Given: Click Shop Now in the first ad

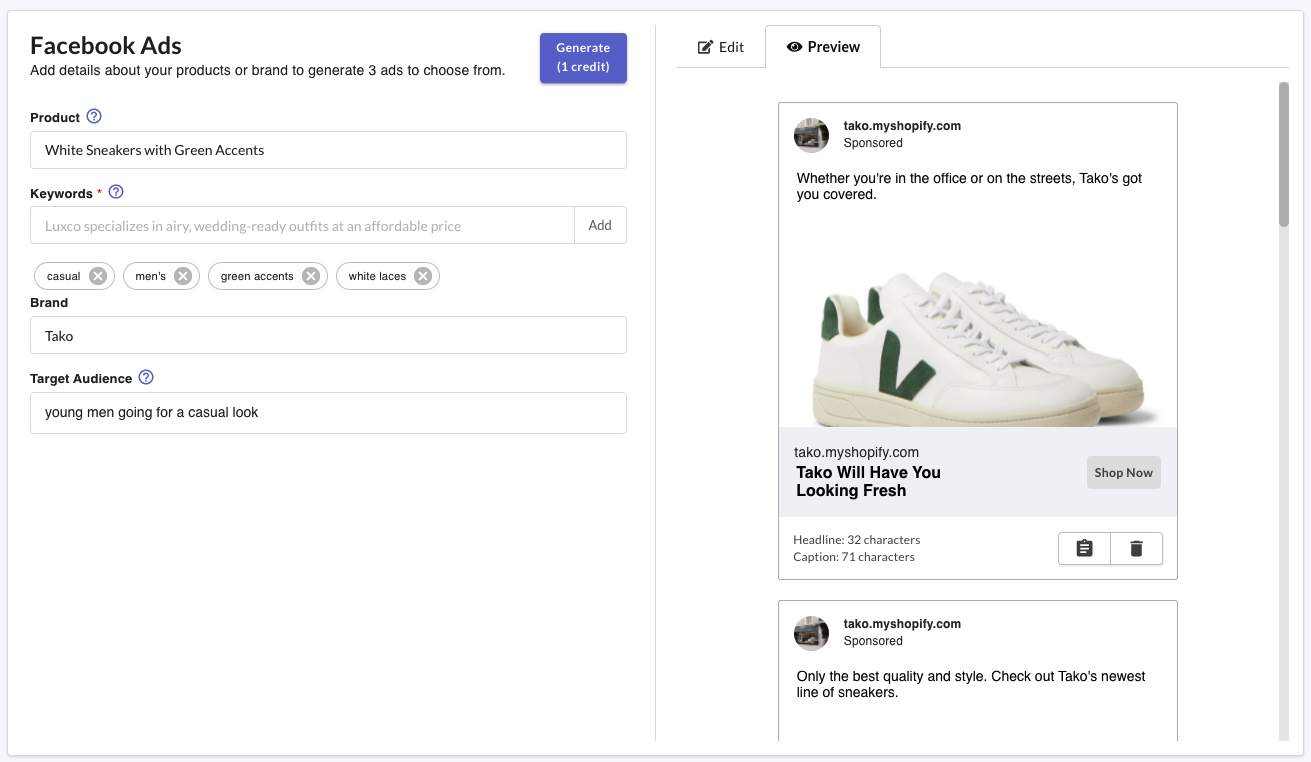Looking at the screenshot, I should [1123, 473].
